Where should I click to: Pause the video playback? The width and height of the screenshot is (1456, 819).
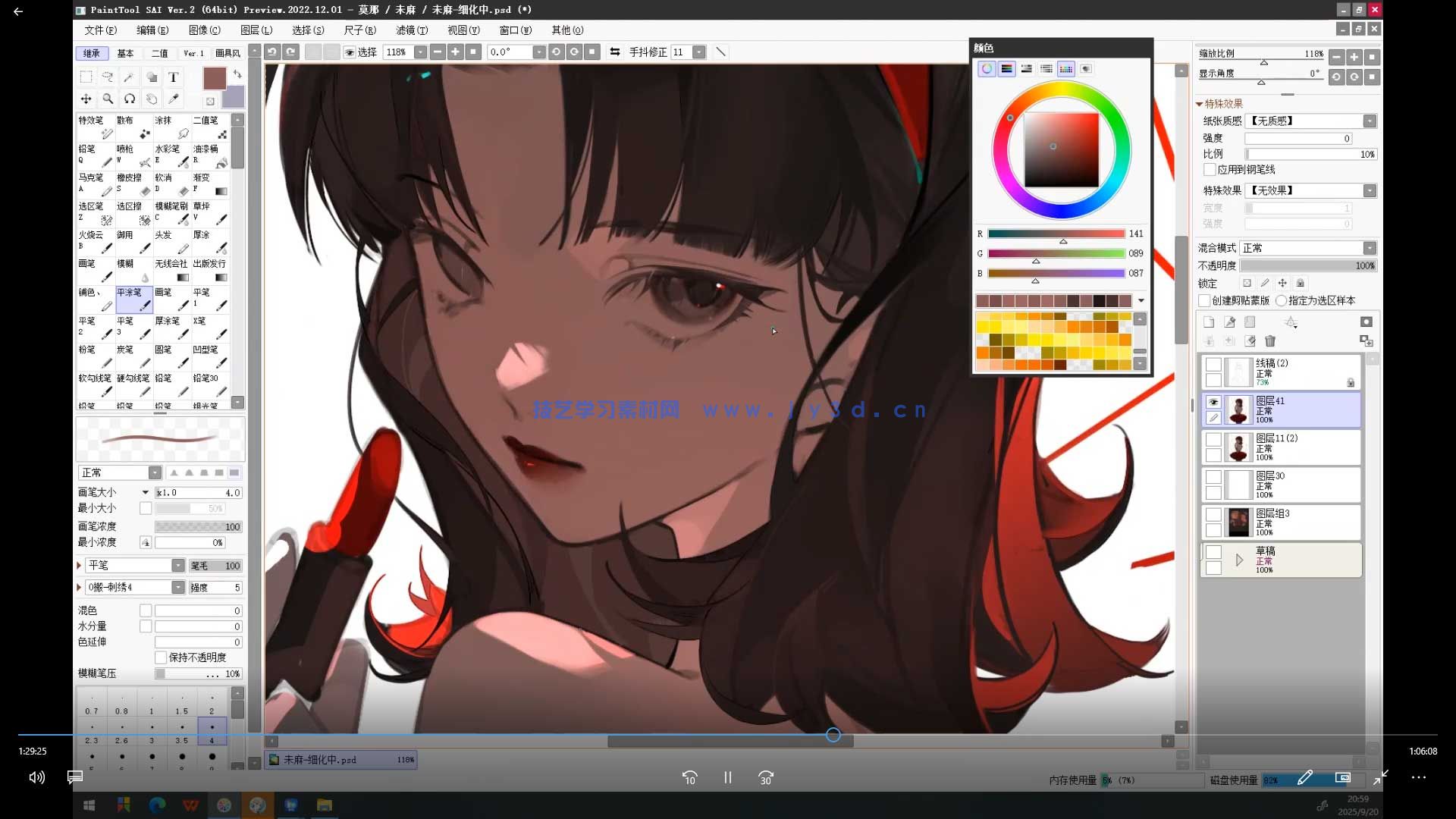click(x=727, y=777)
